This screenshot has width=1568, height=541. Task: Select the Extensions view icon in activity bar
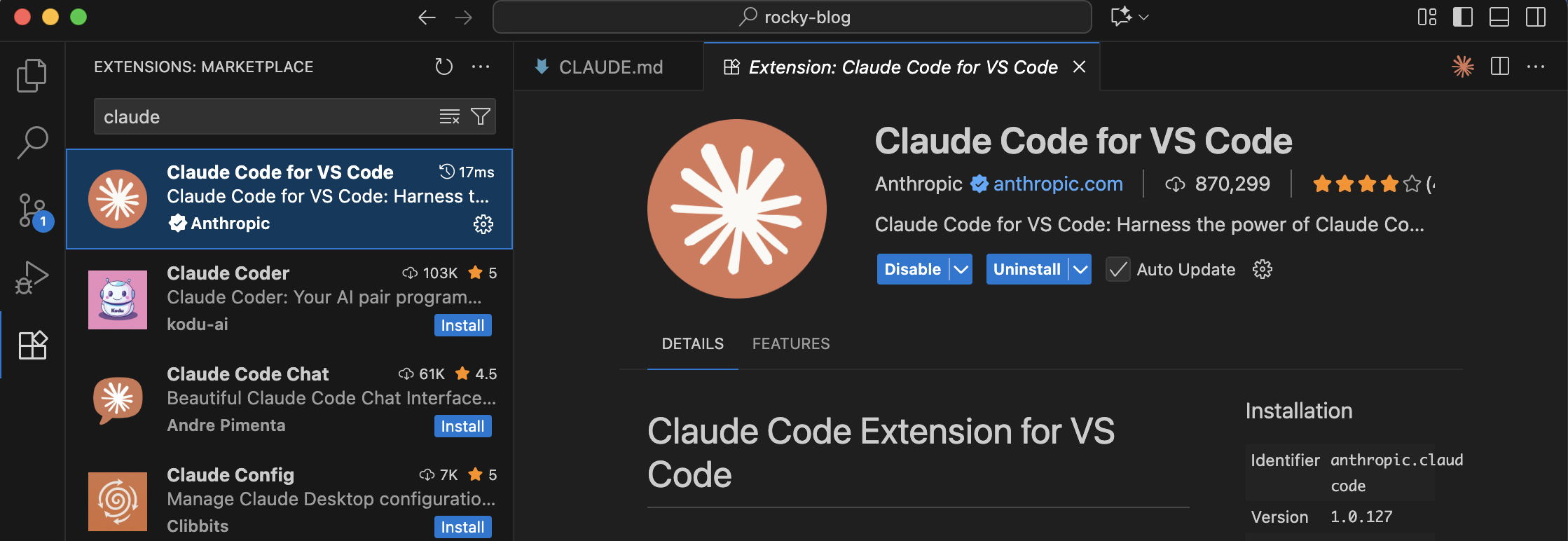point(32,345)
